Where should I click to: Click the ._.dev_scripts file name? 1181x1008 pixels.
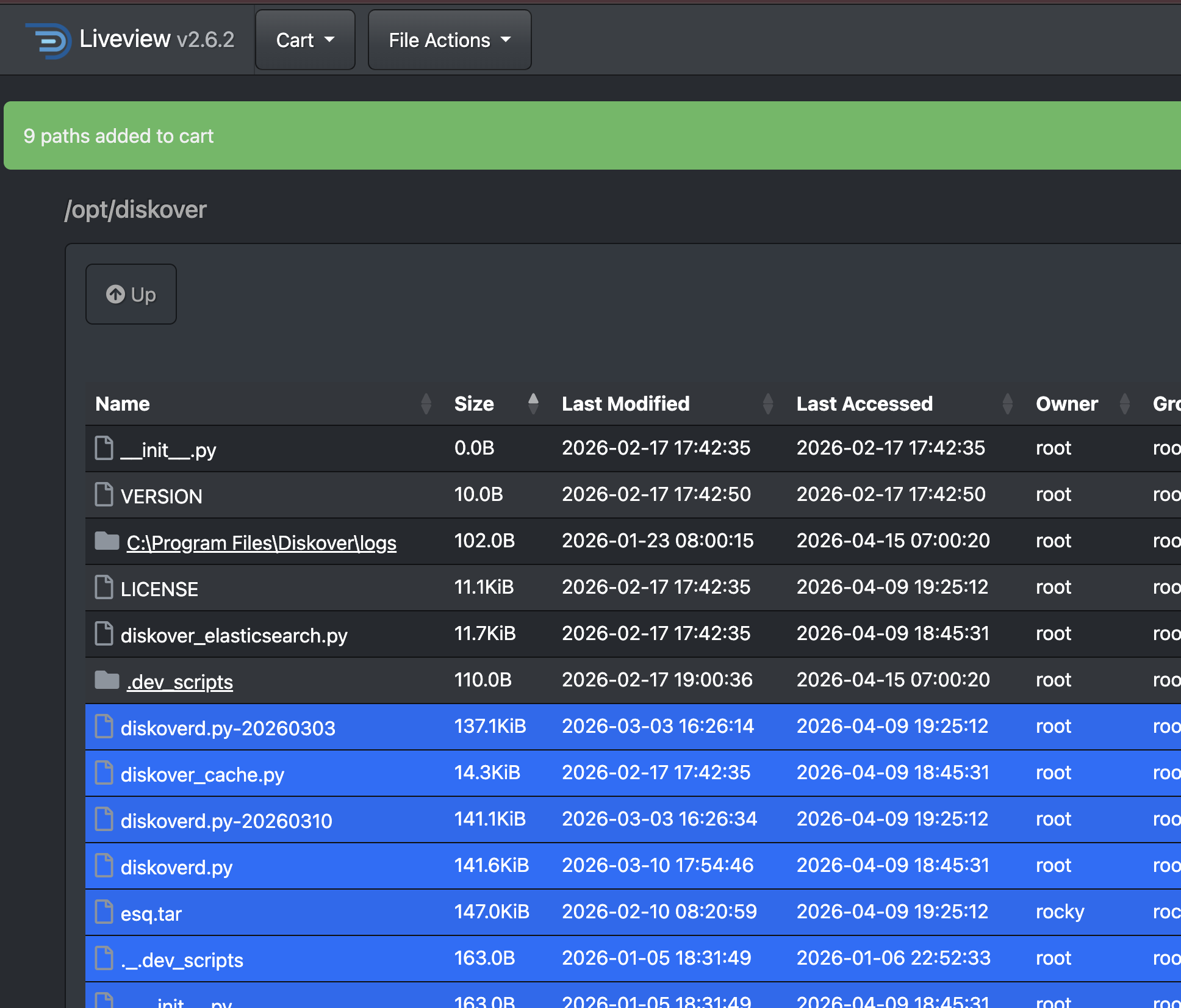coord(182,960)
